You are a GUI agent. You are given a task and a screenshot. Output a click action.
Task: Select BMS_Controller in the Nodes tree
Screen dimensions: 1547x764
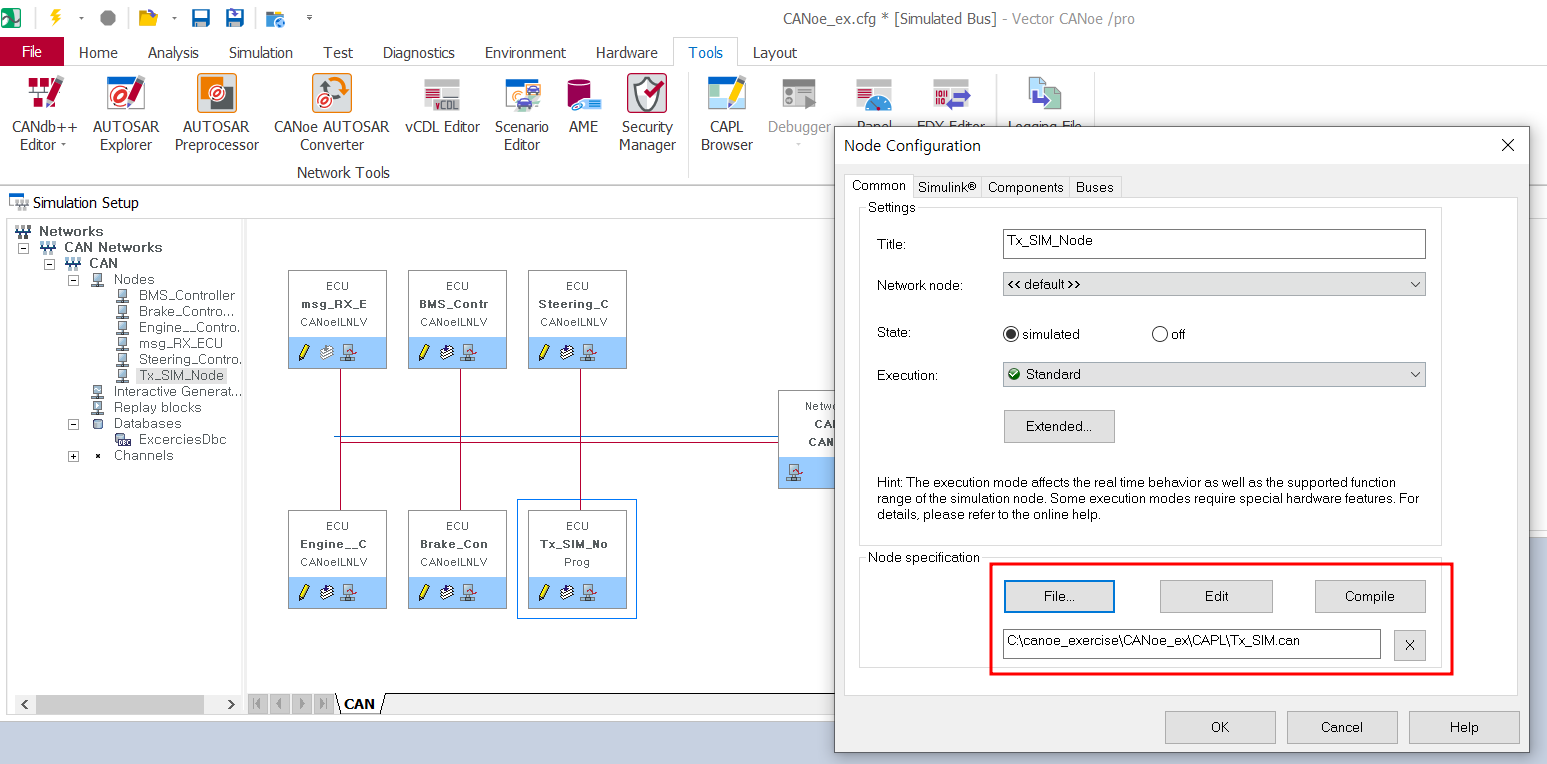187,295
